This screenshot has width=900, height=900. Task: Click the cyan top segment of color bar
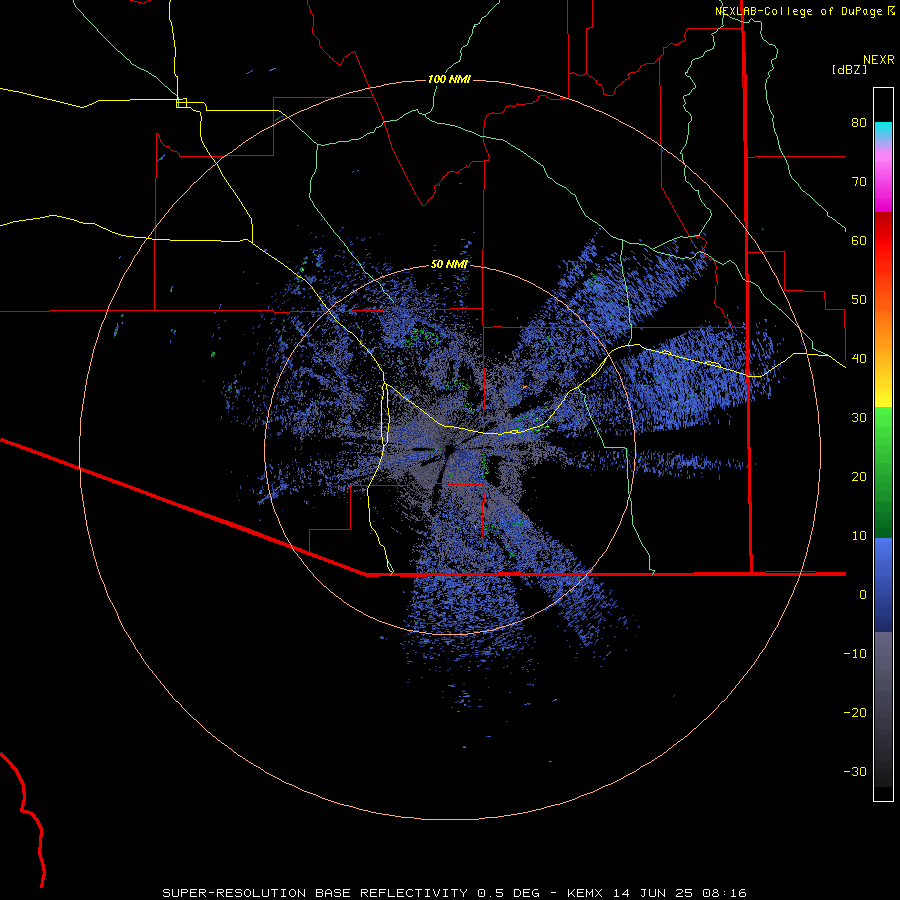click(883, 130)
